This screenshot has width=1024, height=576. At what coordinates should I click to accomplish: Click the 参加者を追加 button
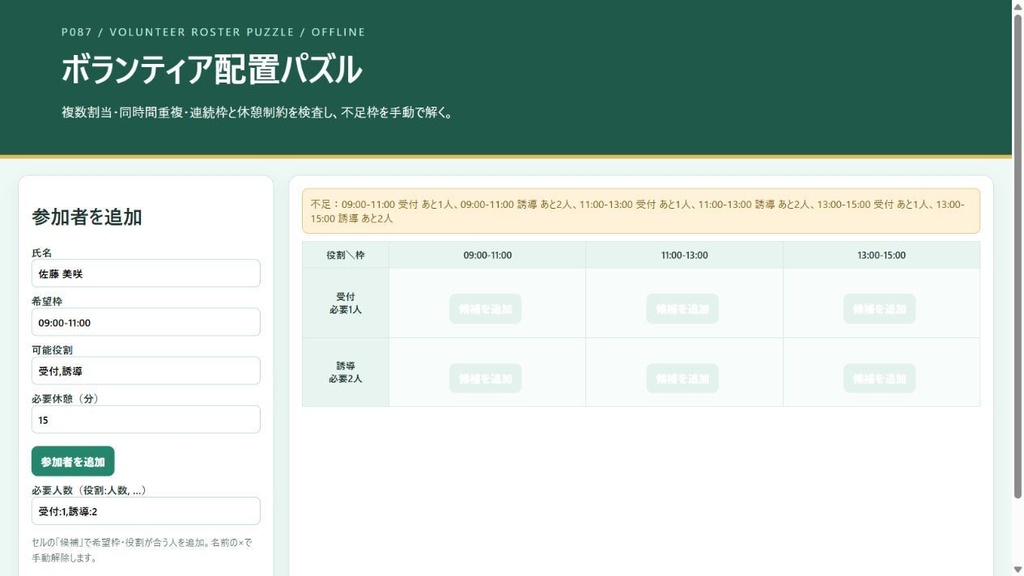point(73,461)
